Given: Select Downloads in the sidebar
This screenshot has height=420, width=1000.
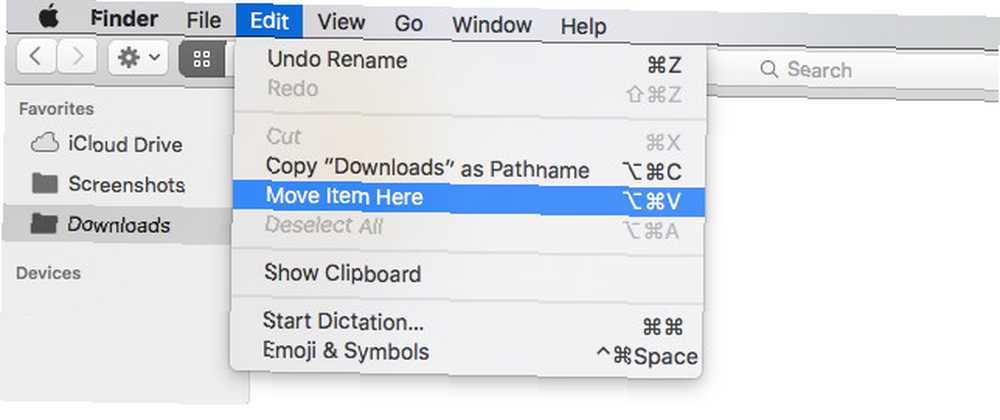Looking at the screenshot, I should point(119,224).
